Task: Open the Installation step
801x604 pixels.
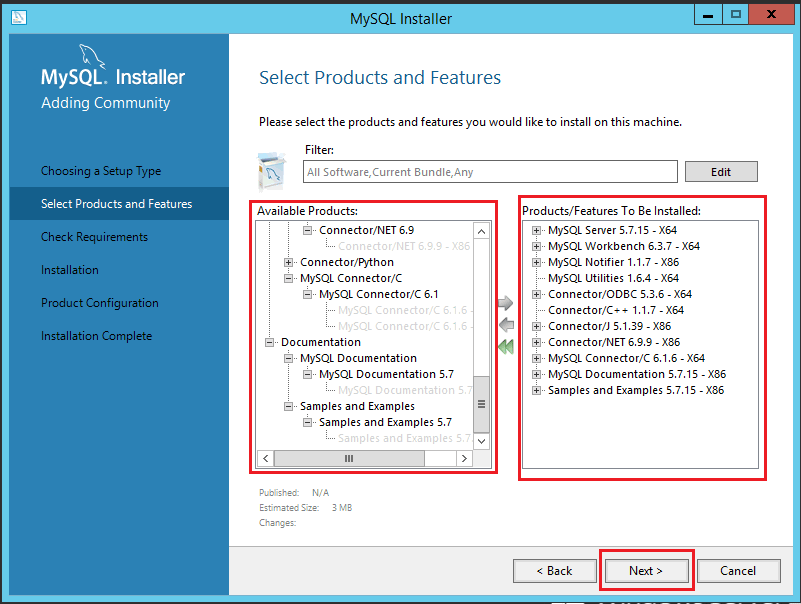Action: (x=70, y=270)
